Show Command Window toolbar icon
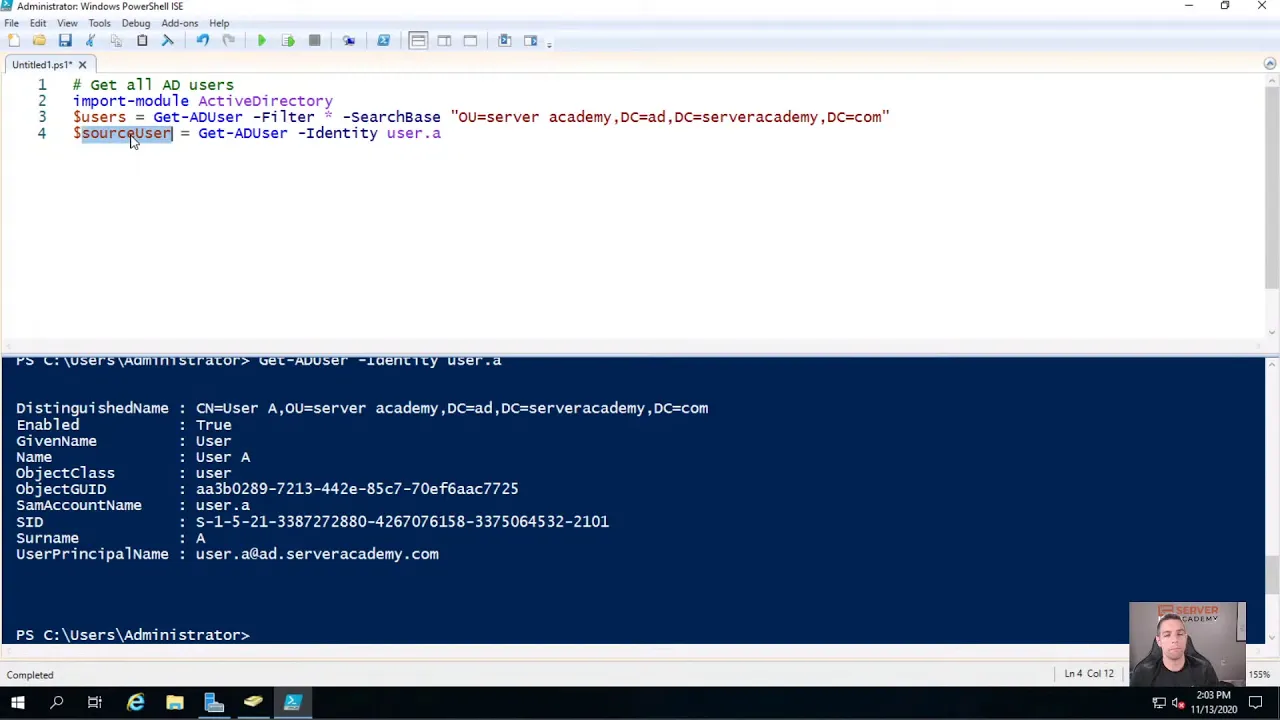Image resolution: width=1280 pixels, height=720 pixels. [504, 40]
